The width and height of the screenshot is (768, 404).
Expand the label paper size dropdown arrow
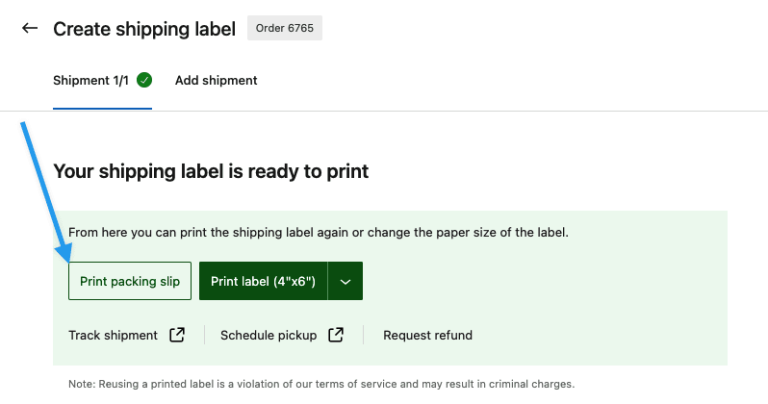(345, 282)
